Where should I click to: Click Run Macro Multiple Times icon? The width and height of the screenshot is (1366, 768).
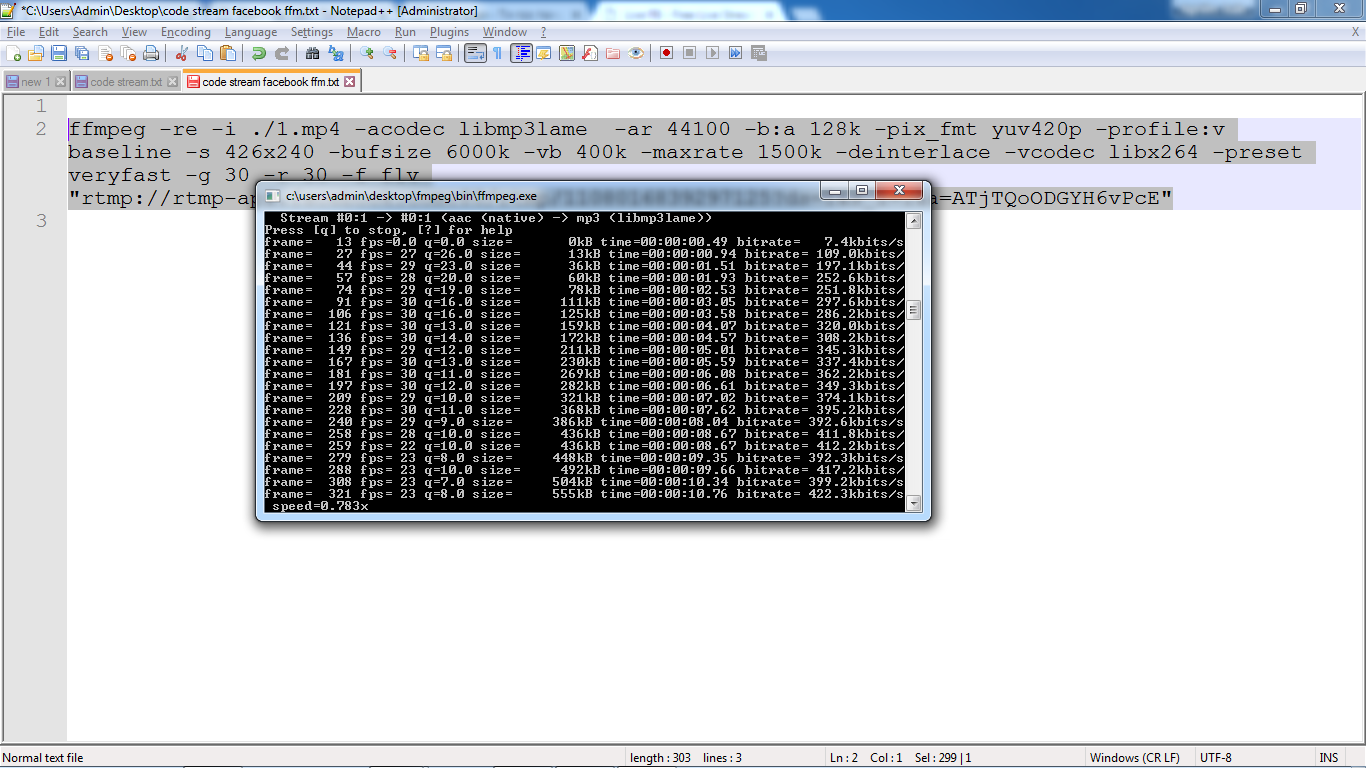736,53
